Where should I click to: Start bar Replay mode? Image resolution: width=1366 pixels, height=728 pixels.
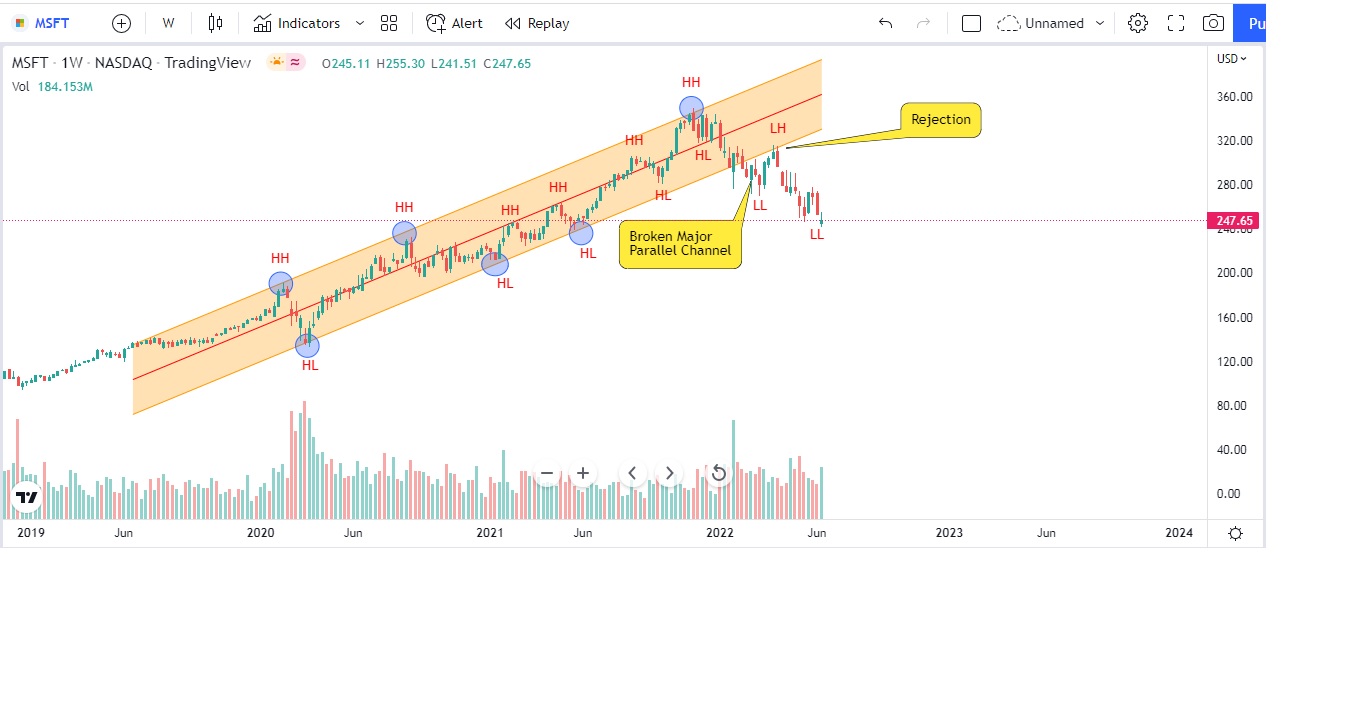[537, 23]
